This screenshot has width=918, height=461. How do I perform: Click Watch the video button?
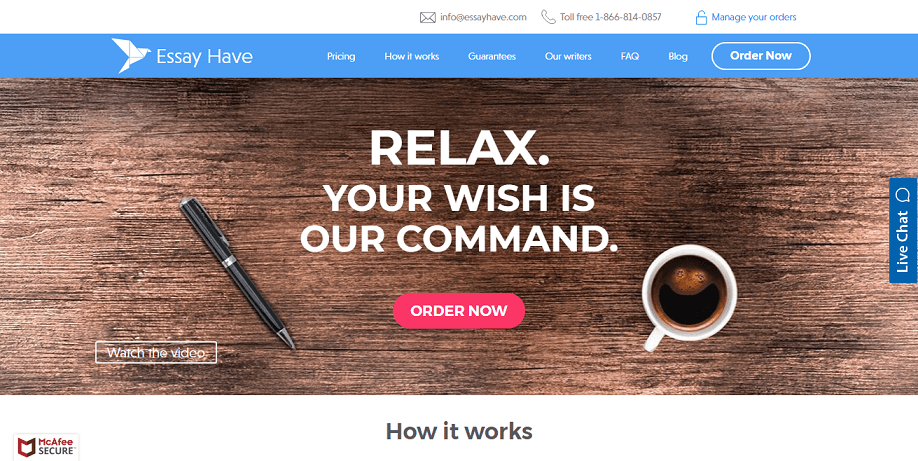[156, 353]
